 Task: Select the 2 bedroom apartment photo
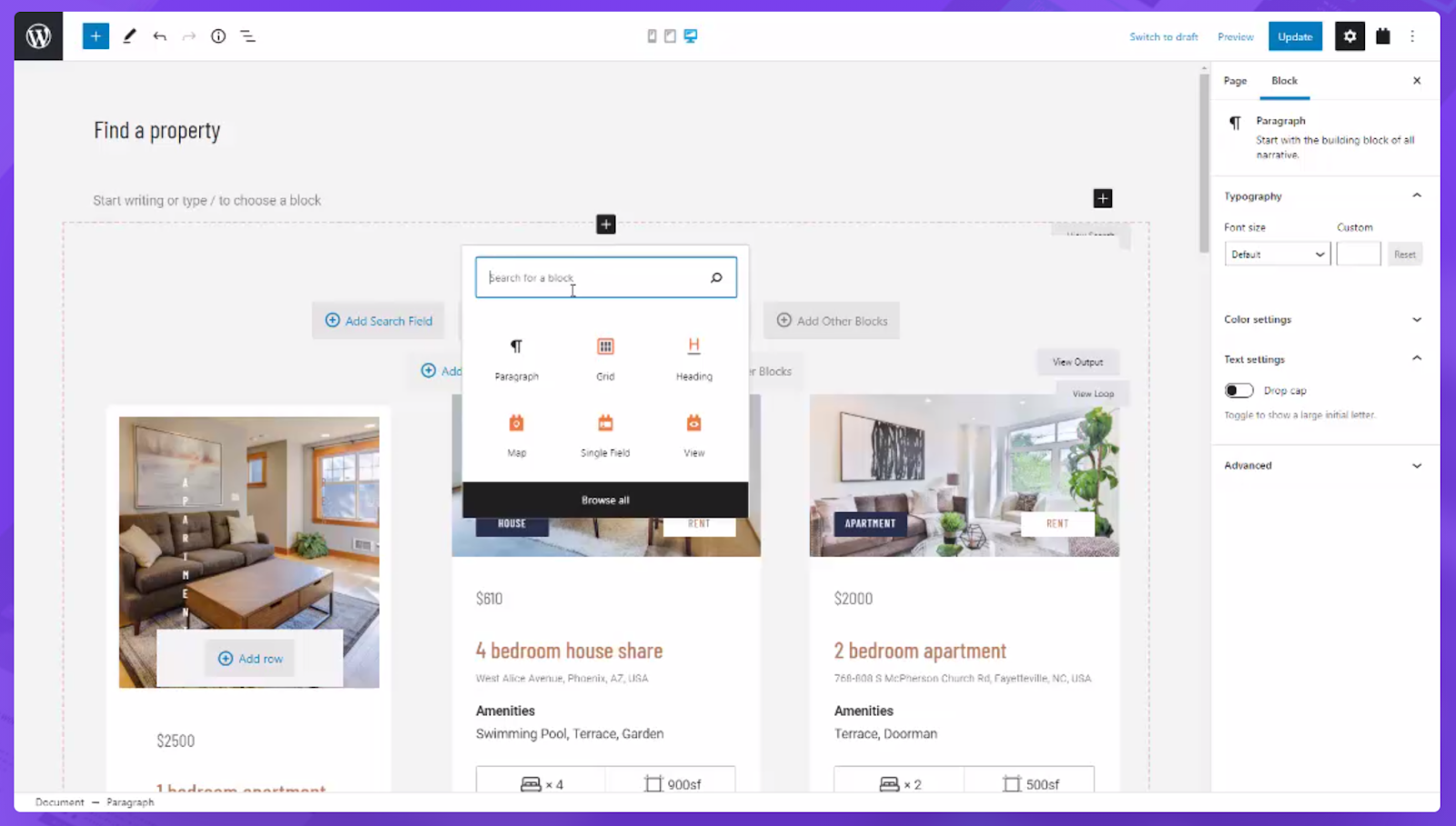point(965,475)
